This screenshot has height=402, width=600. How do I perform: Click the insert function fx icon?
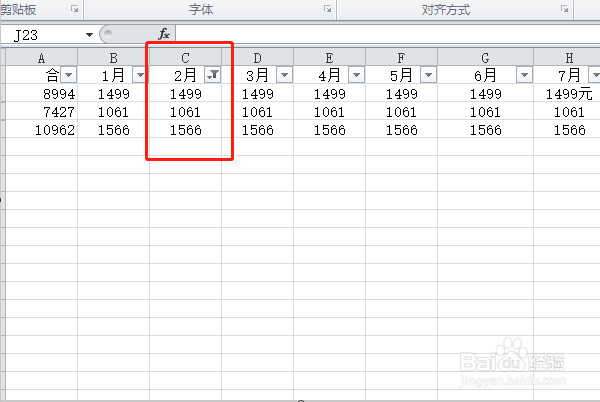click(x=164, y=34)
